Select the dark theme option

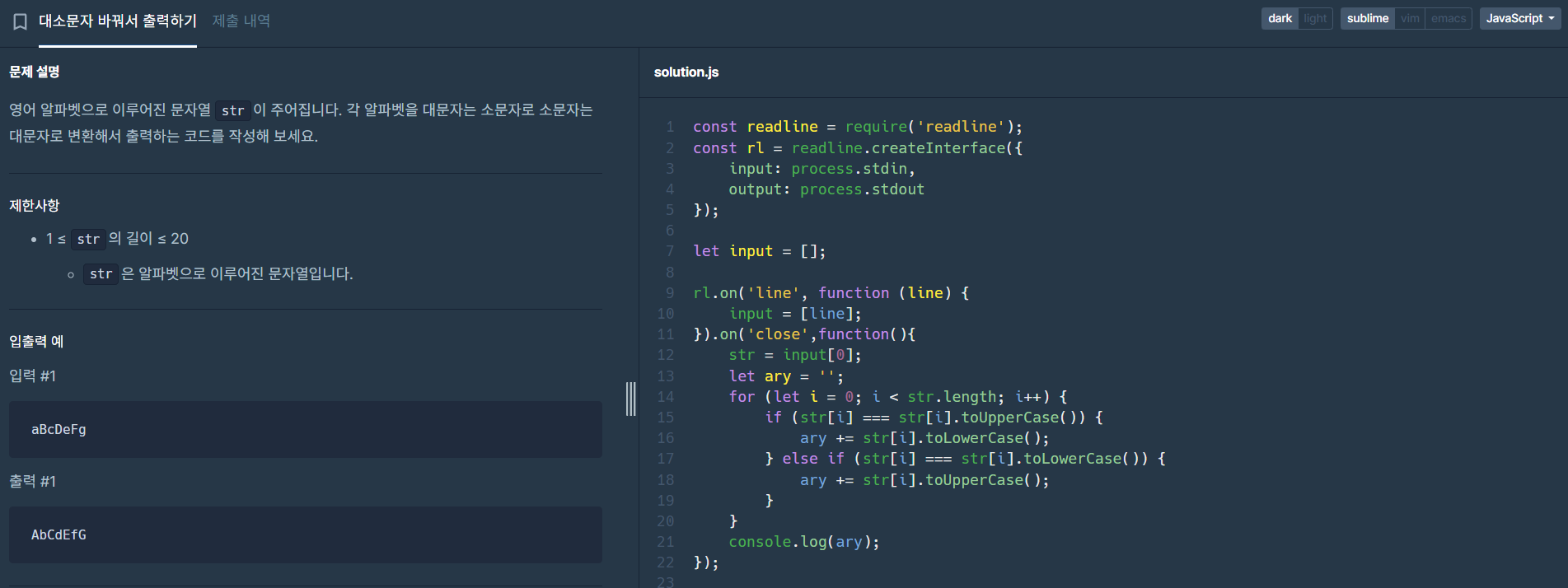click(1280, 18)
